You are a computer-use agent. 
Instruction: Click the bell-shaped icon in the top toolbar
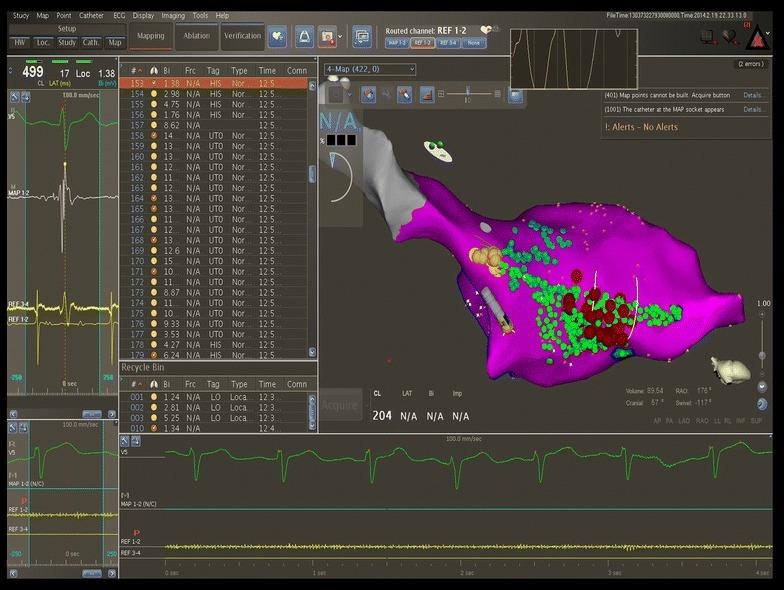pos(303,36)
